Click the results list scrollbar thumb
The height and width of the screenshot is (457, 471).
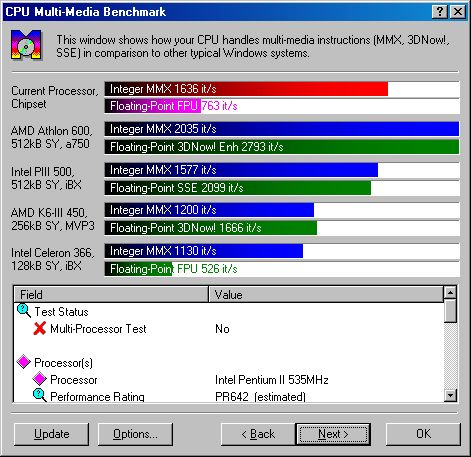coord(450,311)
